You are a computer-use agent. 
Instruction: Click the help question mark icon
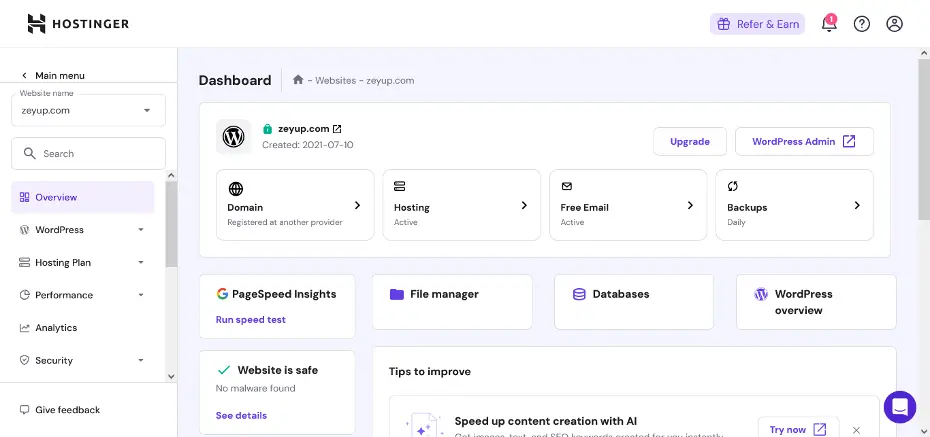(861, 24)
